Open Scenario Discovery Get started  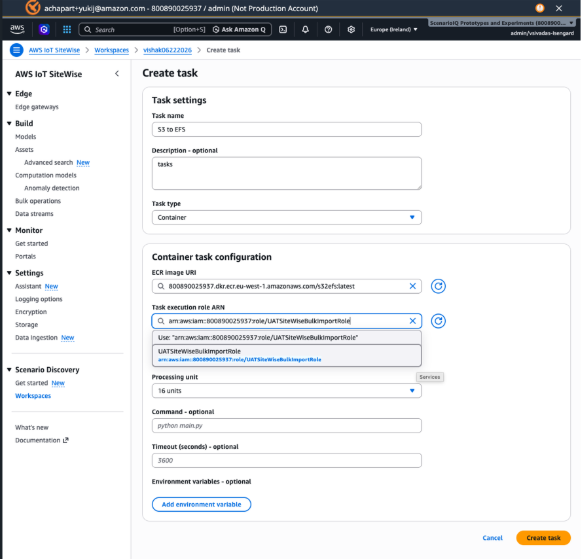click(32, 383)
